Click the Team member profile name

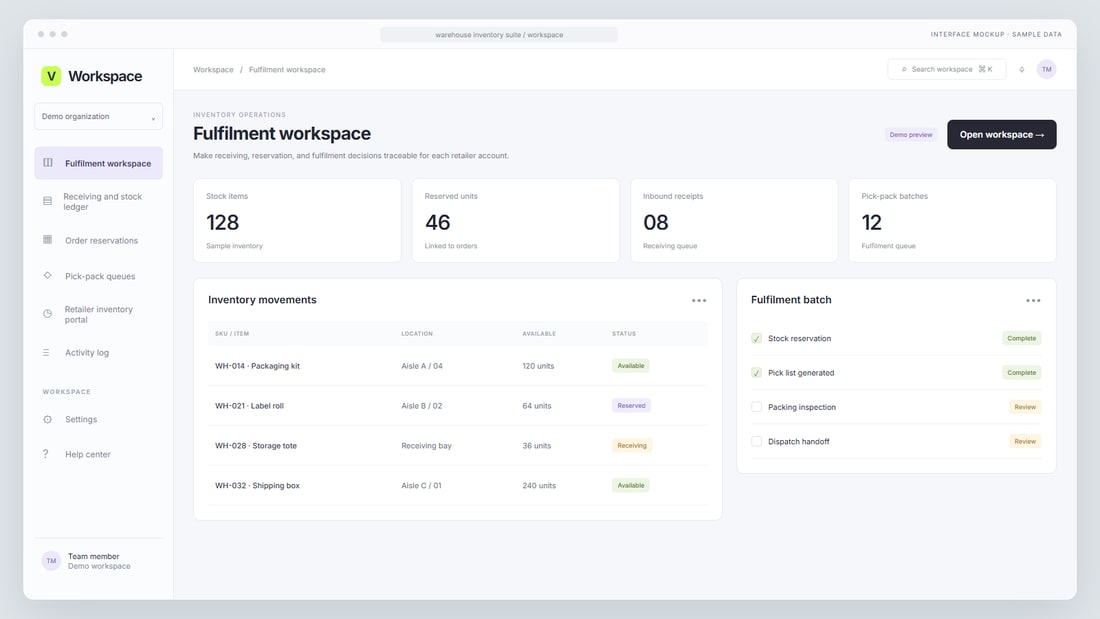click(93, 556)
